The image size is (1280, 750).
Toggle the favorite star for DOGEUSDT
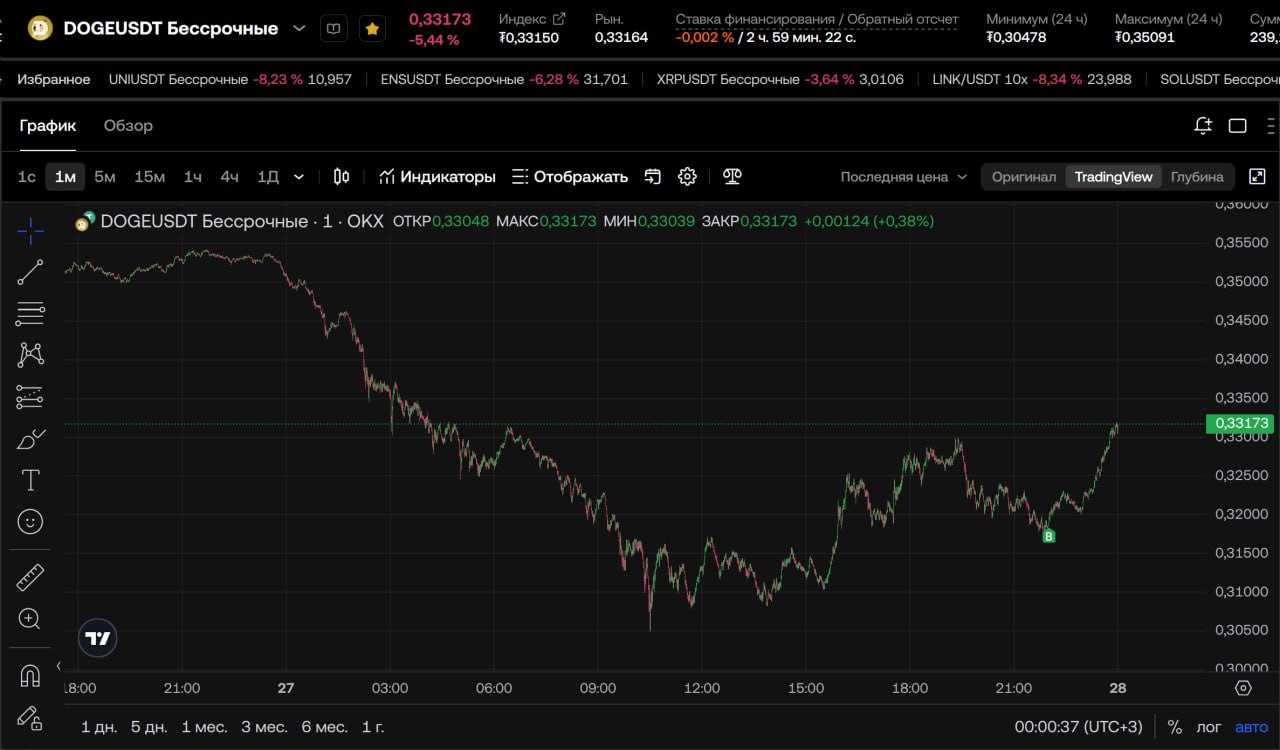tap(373, 29)
